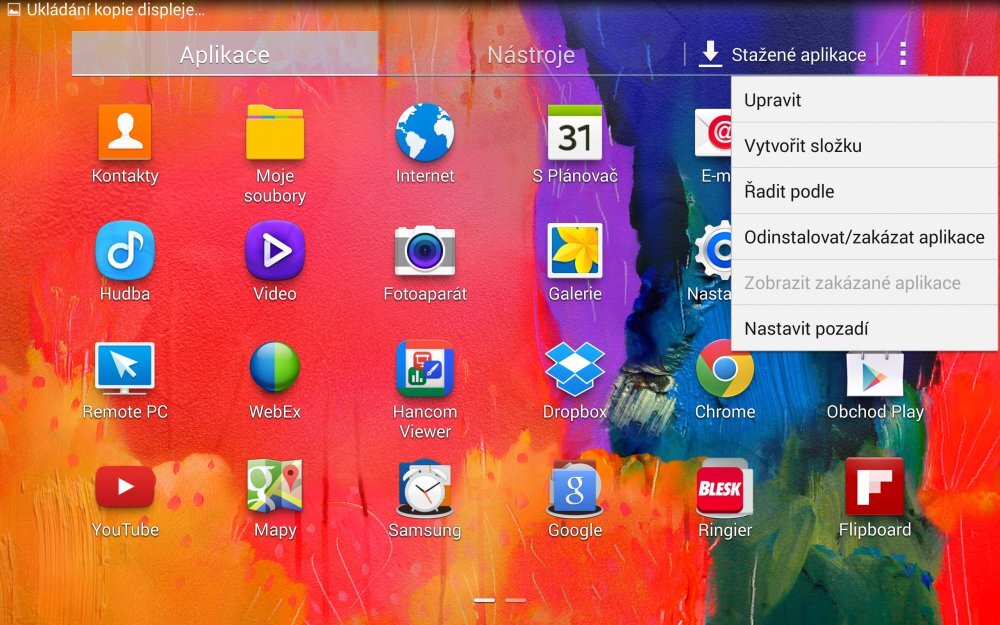Open Hancom Viewer
This screenshot has height=625, width=1000.
pyautogui.click(x=424, y=374)
